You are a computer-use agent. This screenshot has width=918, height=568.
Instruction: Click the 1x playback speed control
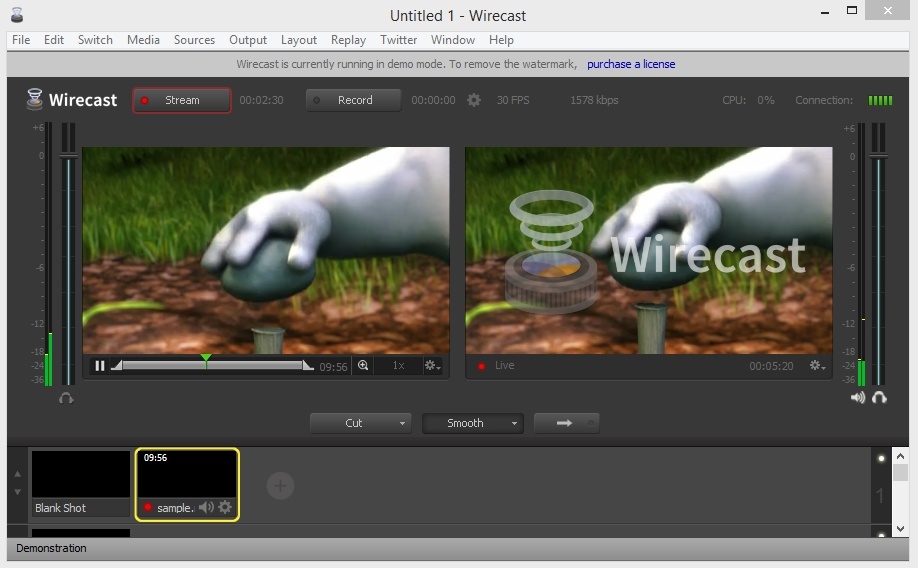point(399,365)
